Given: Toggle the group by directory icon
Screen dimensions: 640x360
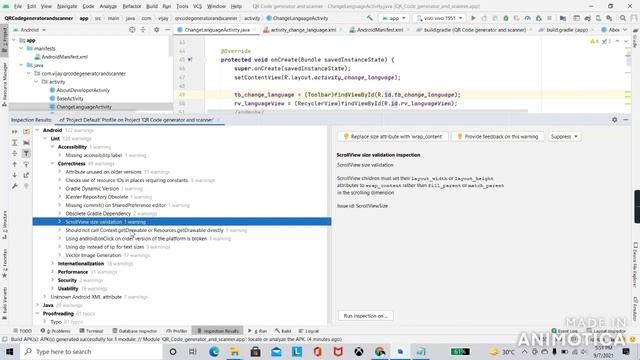Looking at the screenshot, I should pos(26,142).
